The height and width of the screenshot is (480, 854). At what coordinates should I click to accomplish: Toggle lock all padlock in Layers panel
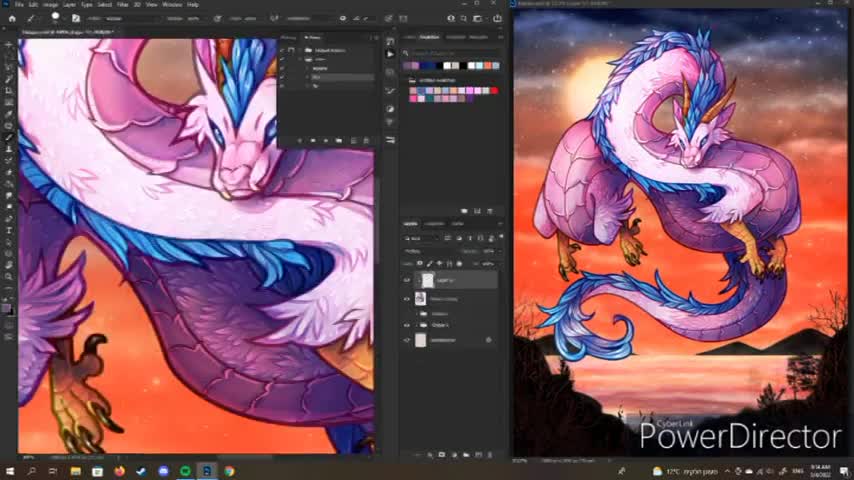[x=459, y=264]
